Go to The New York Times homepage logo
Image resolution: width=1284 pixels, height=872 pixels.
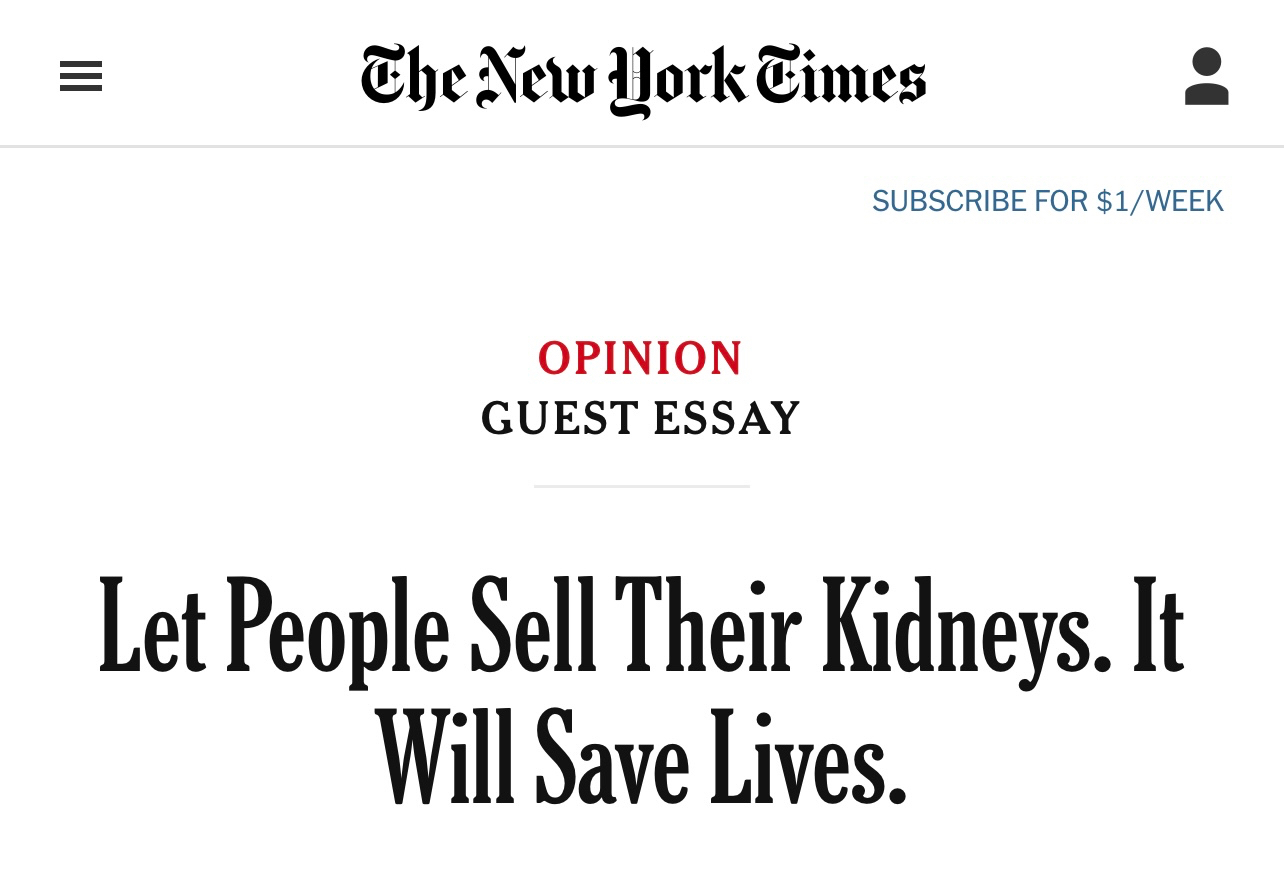[x=643, y=78]
